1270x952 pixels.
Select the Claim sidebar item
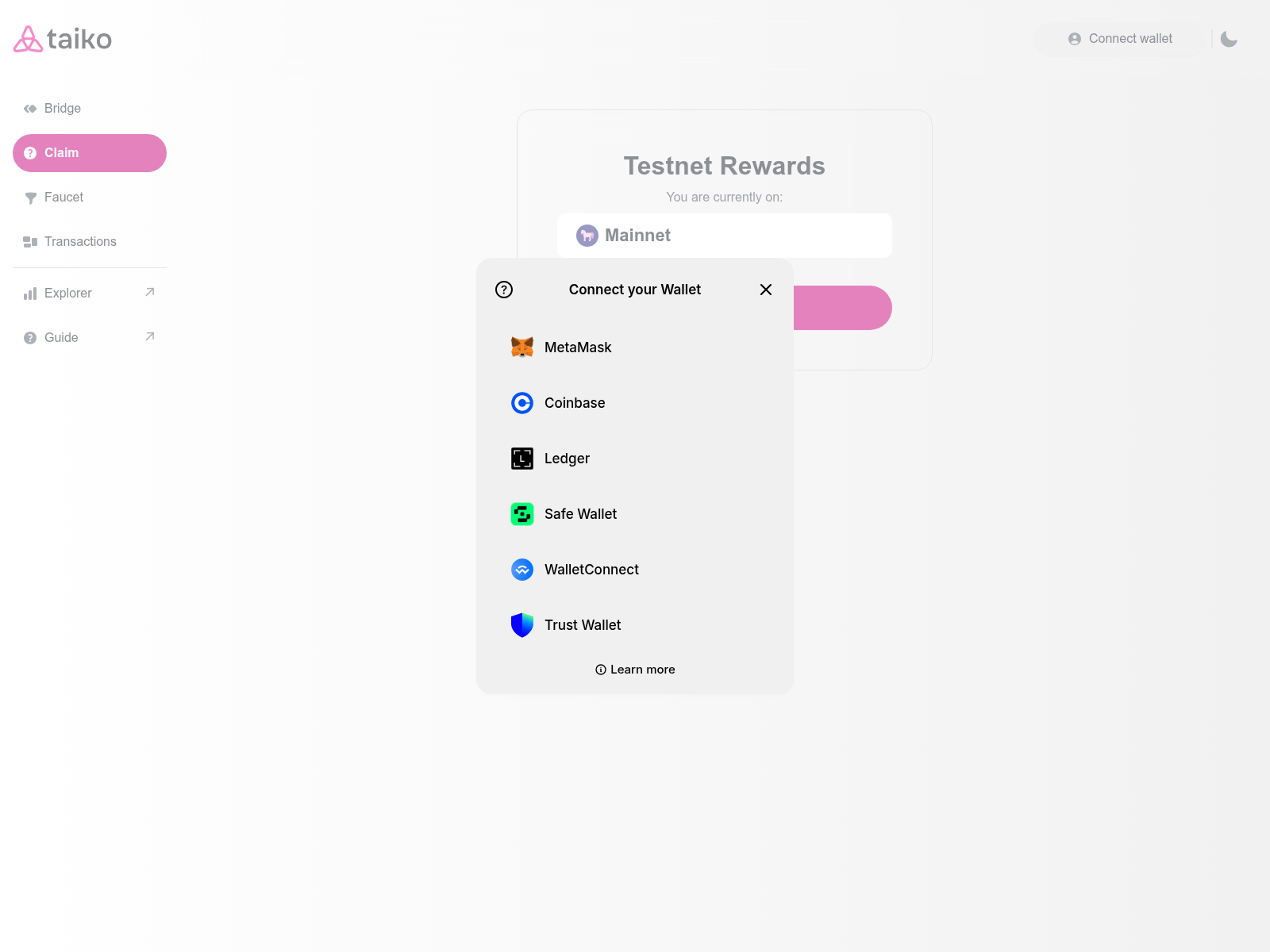tap(90, 153)
